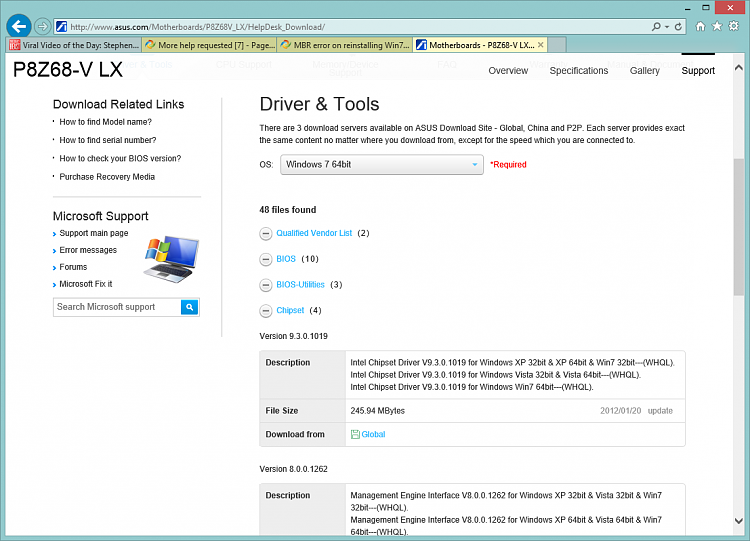
Task: Click the Microsoft support search button
Action: pyautogui.click(x=190, y=307)
